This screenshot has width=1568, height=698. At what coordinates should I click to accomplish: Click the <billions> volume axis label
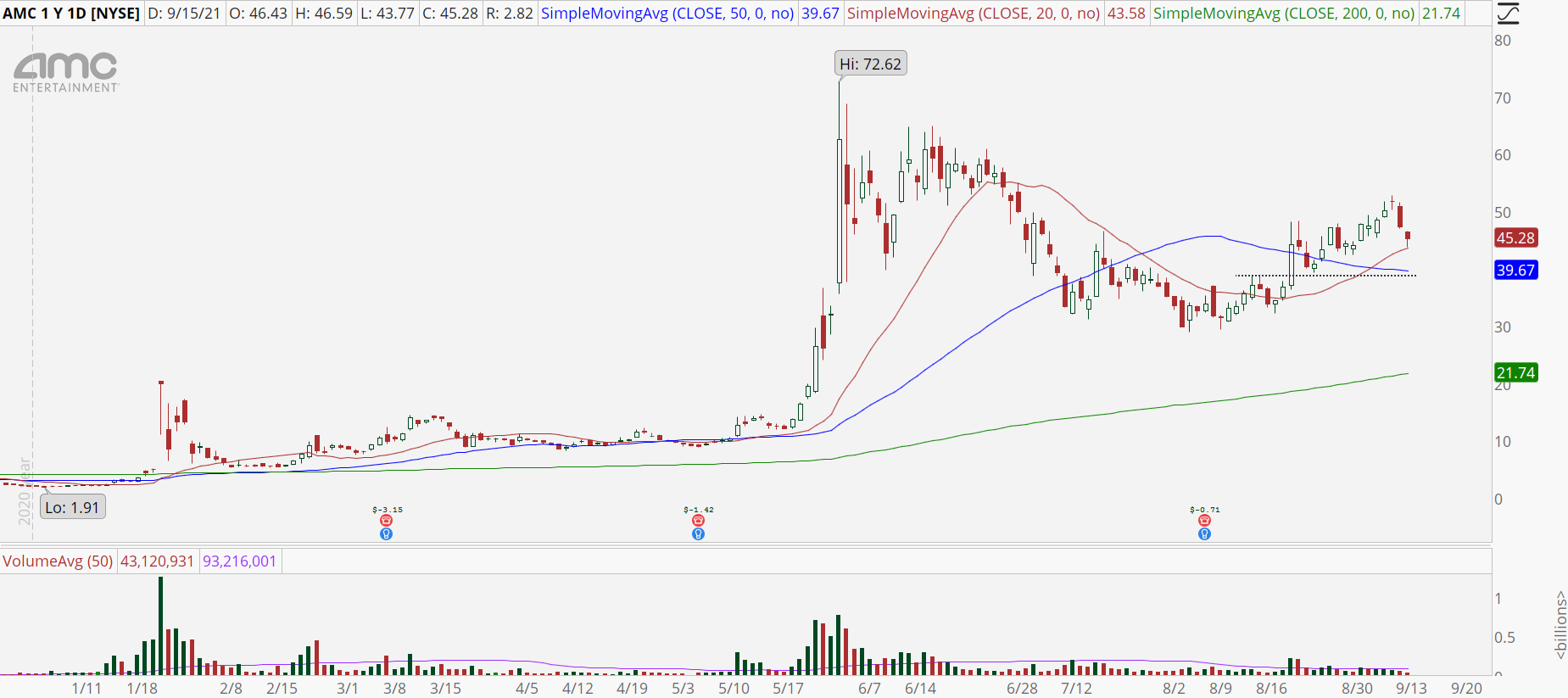tap(1560, 625)
